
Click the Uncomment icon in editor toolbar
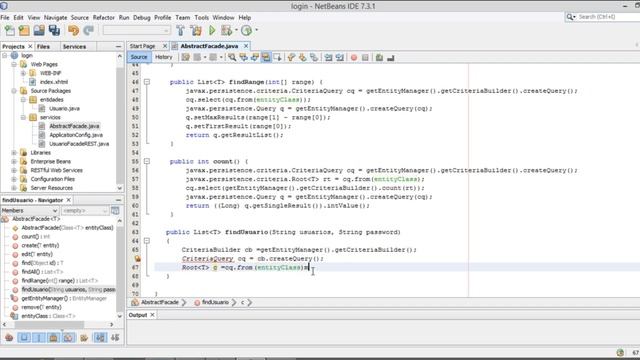click(391, 58)
